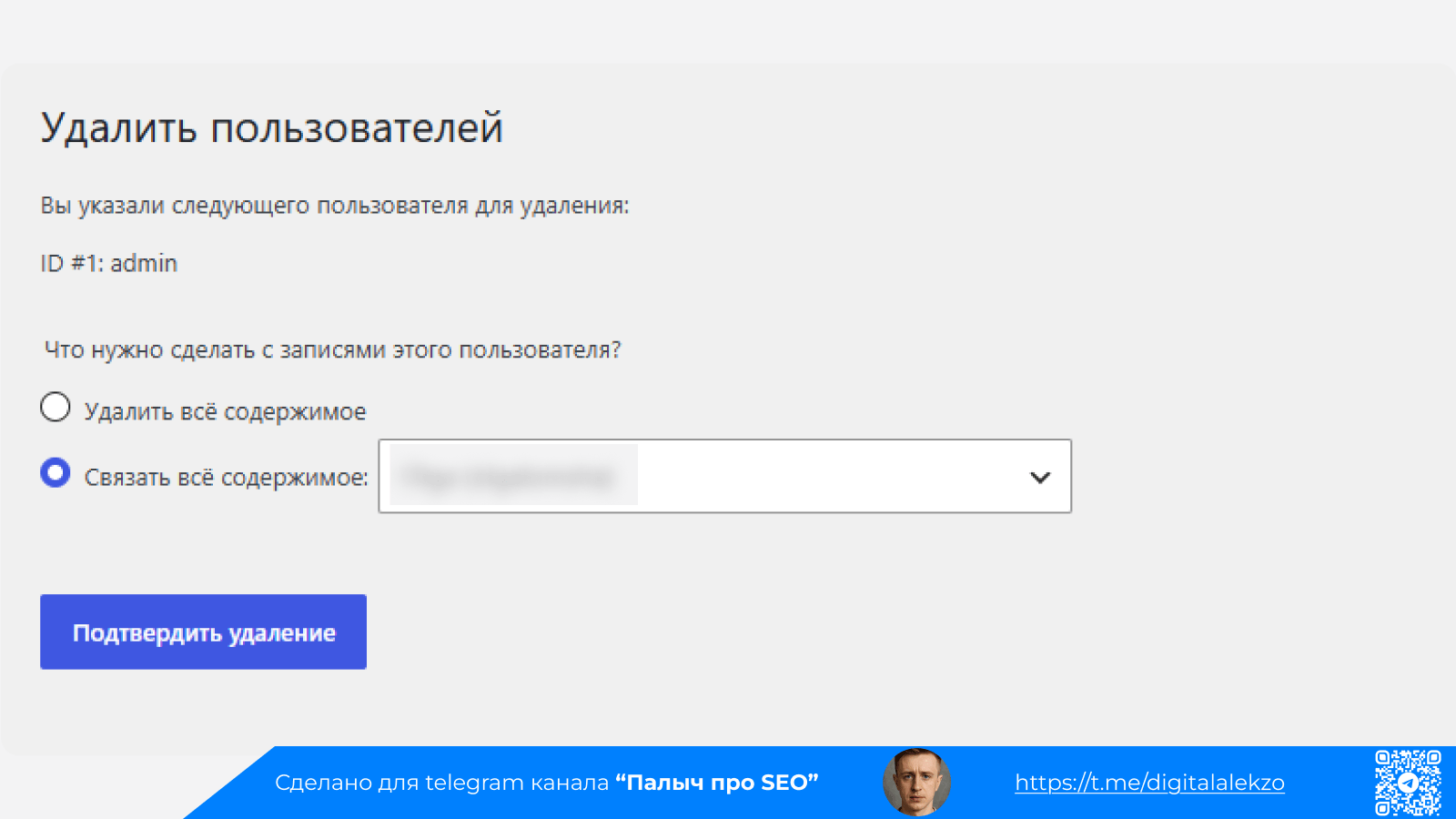This screenshot has height=819, width=1456.
Task: Click the blurred selected user in dropdown
Action: click(x=513, y=476)
